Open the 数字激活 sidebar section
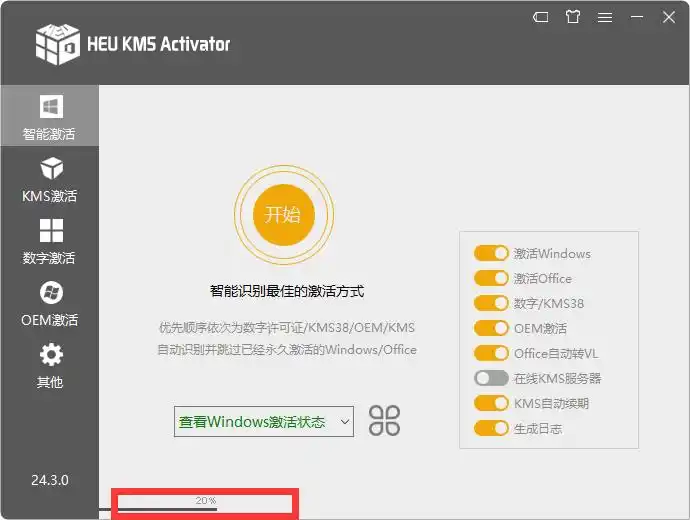 tap(49, 241)
